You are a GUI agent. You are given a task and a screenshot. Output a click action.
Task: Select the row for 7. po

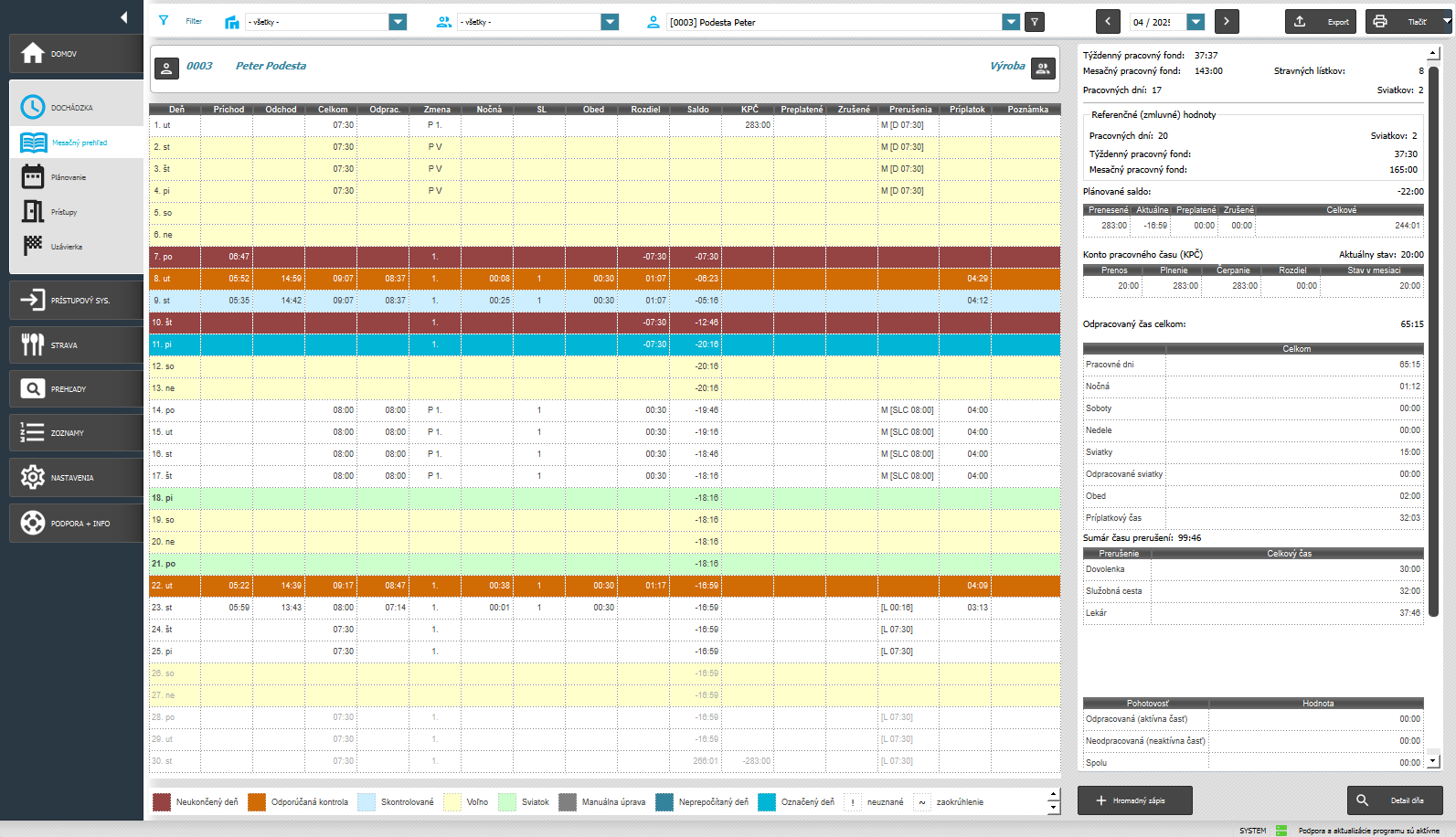(x=605, y=257)
